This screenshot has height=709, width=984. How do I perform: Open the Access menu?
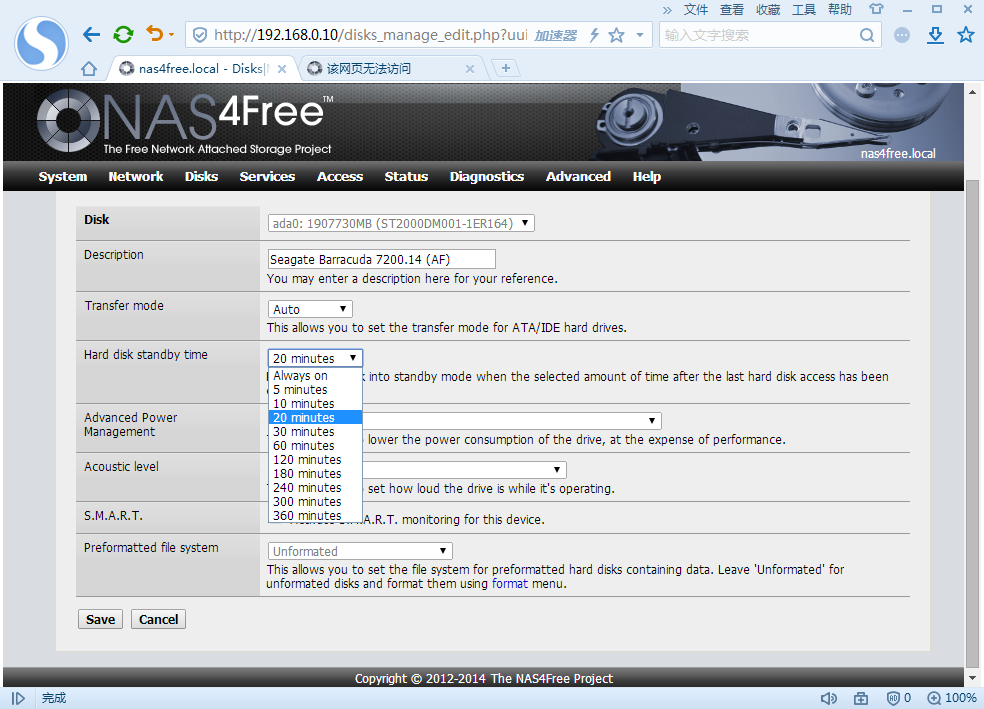coord(340,176)
